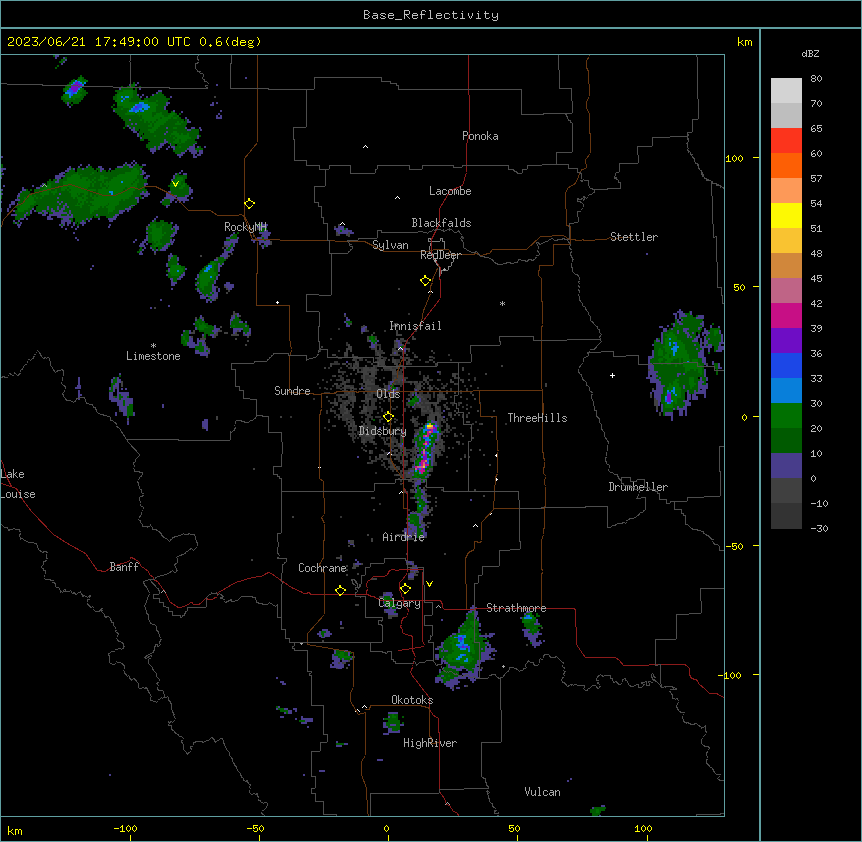Click the Drumheller label

click(638, 487)
